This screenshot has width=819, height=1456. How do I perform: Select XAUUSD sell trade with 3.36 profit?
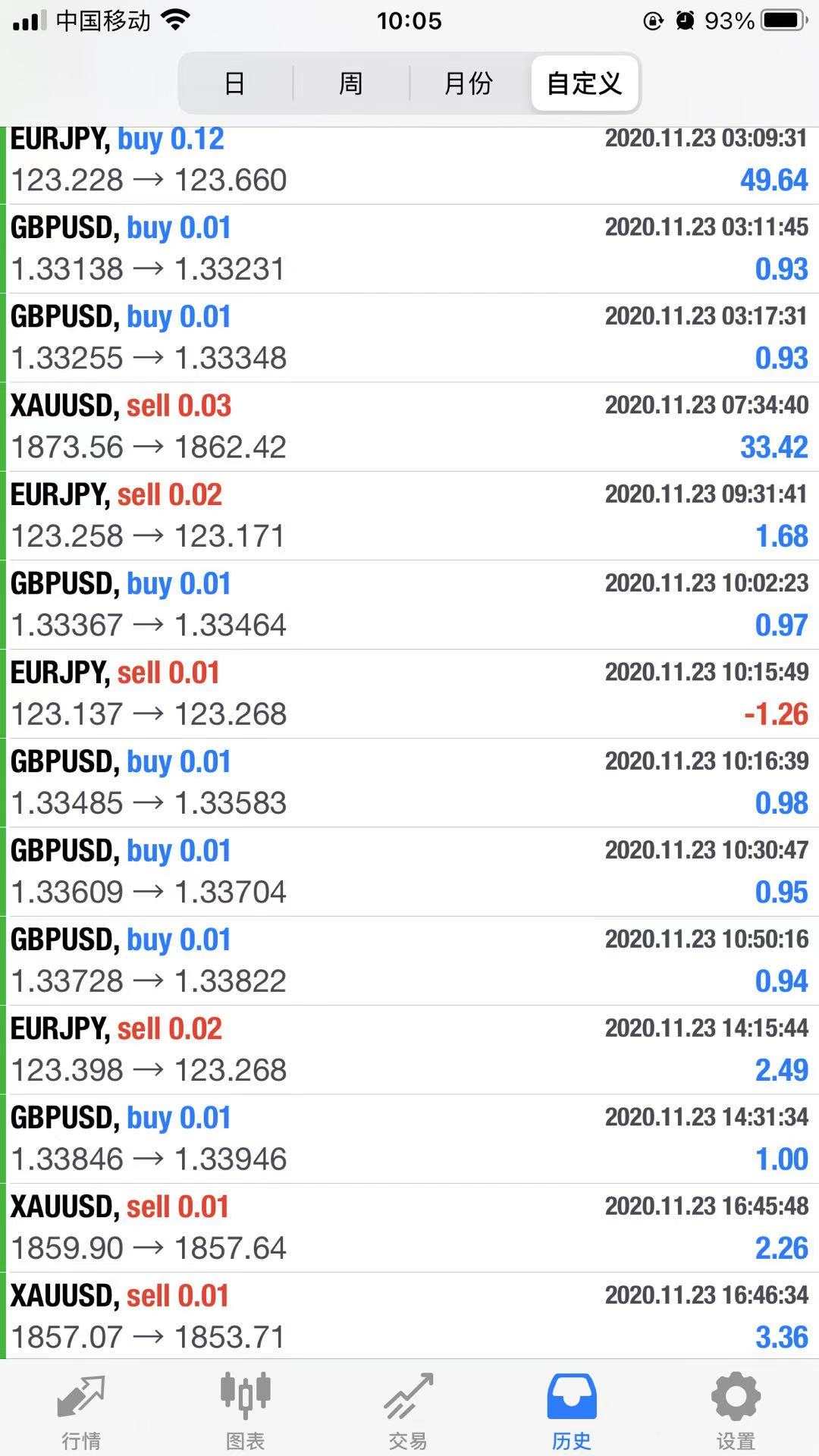point(409,1316)
